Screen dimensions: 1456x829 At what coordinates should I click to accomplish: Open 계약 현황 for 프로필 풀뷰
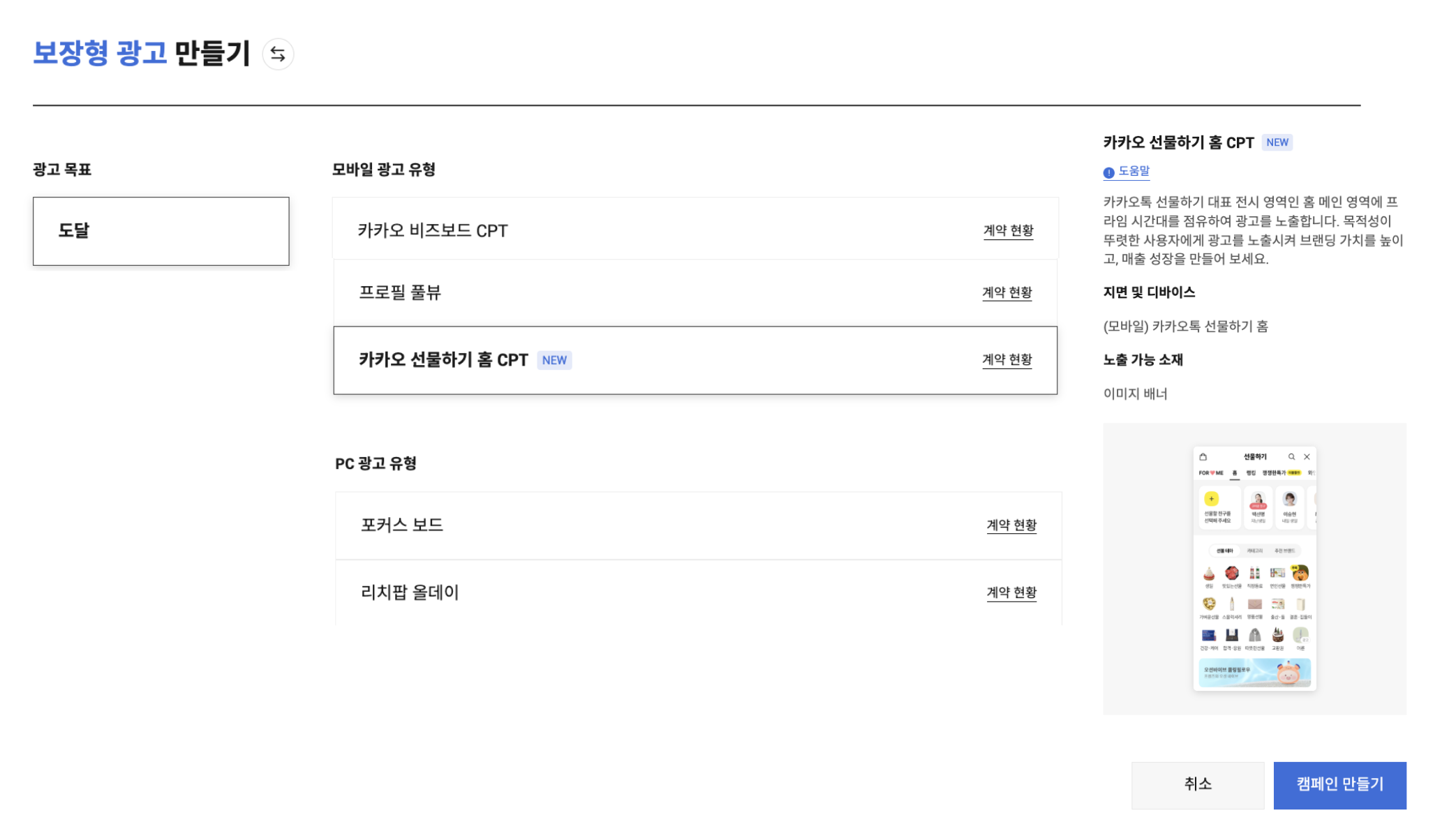click(x=1006, y=292)
